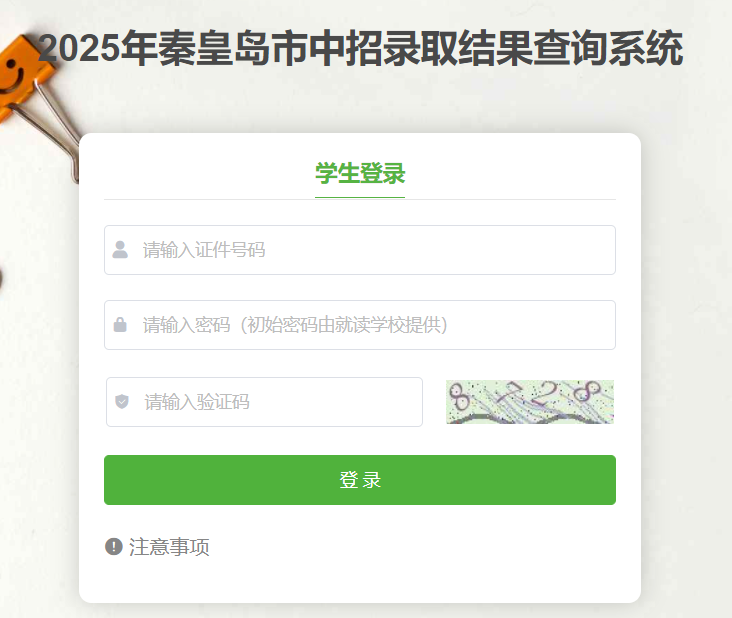Refresh the captcha verification image
732x618 pixels.
pos(530,402)
